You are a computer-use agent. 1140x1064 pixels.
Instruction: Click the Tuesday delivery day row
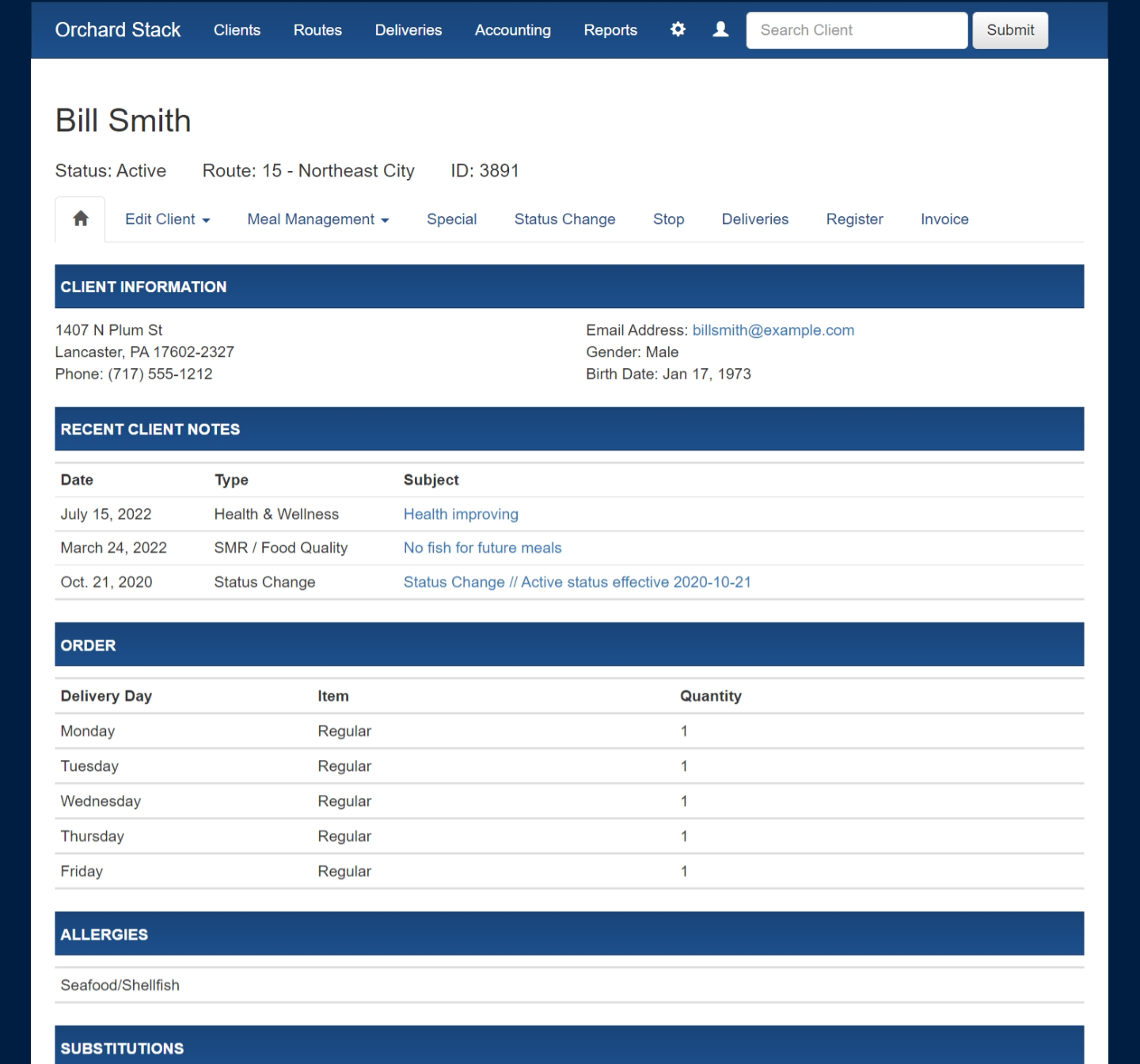pyautogui.click(x=569, y=766)
